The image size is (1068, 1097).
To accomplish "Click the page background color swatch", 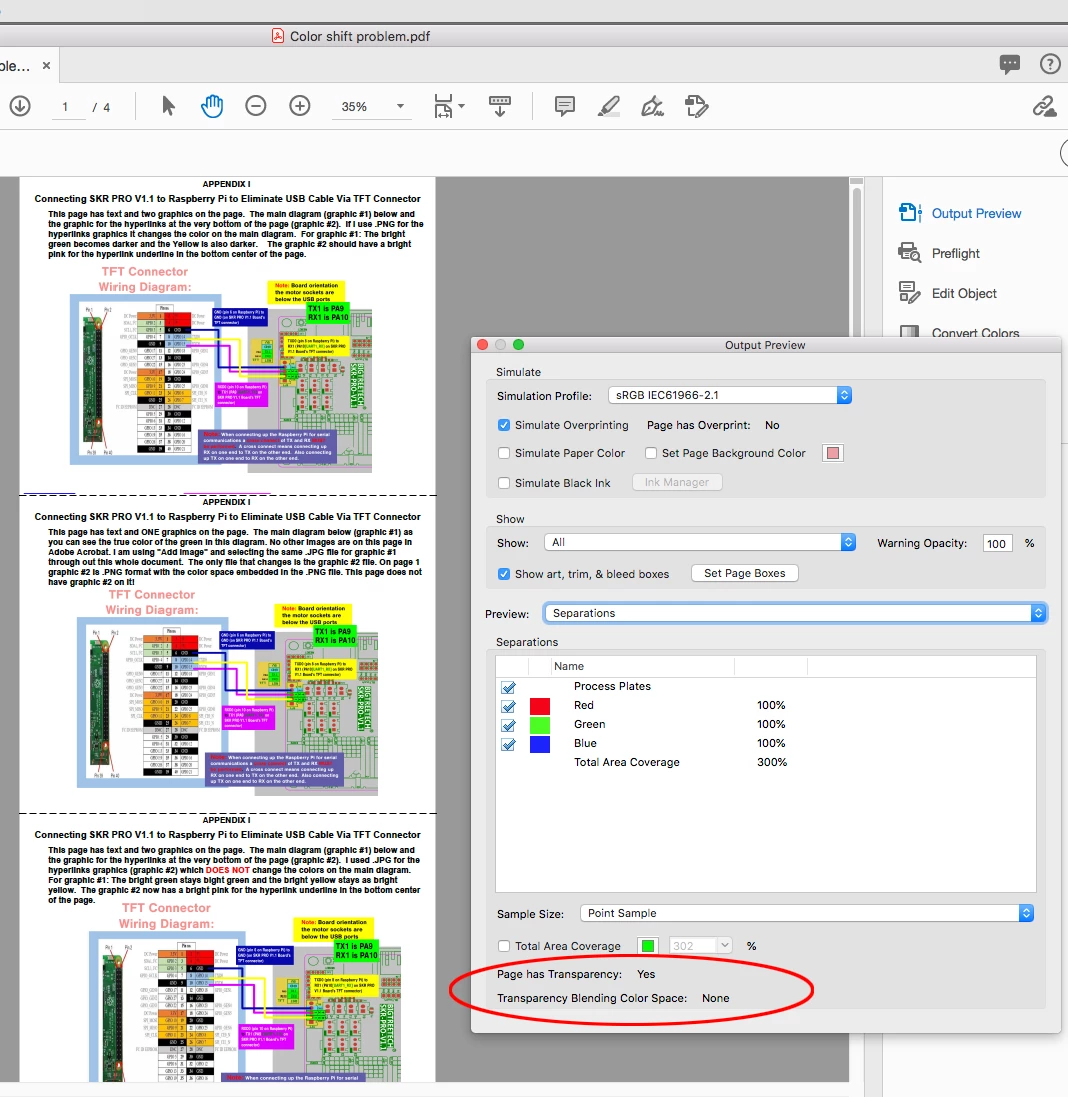I will 832,453.
